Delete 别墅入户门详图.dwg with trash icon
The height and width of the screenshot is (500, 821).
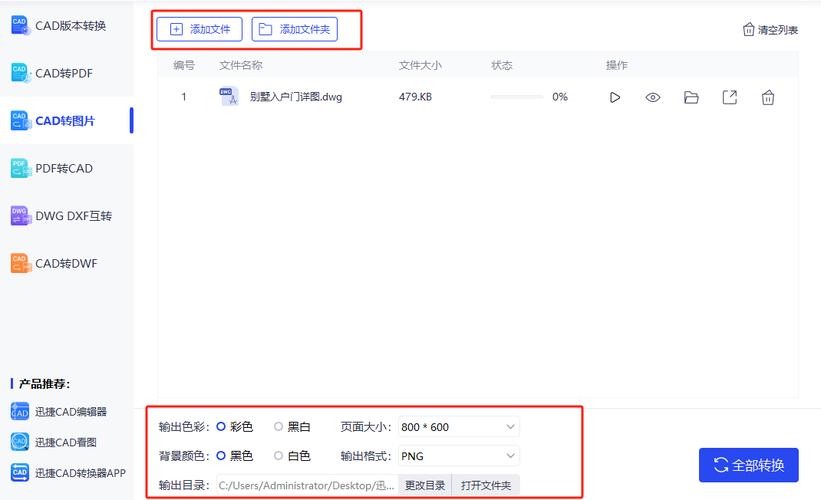point(768,97)
